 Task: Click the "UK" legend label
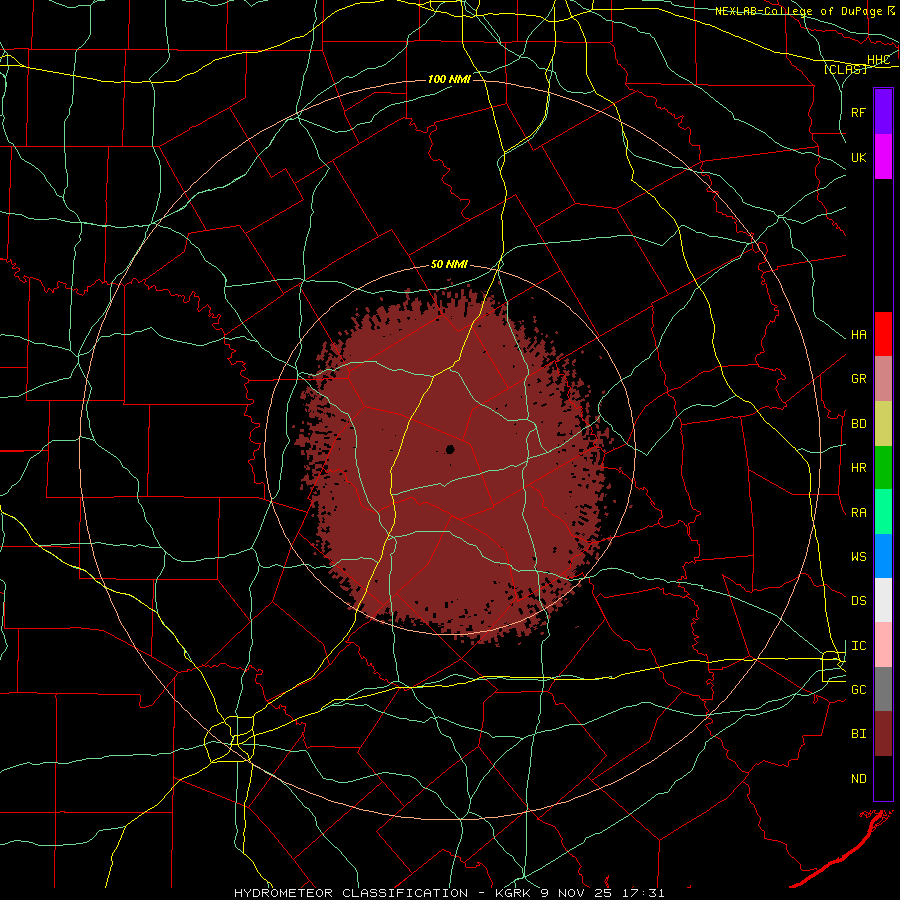point(858,157)
